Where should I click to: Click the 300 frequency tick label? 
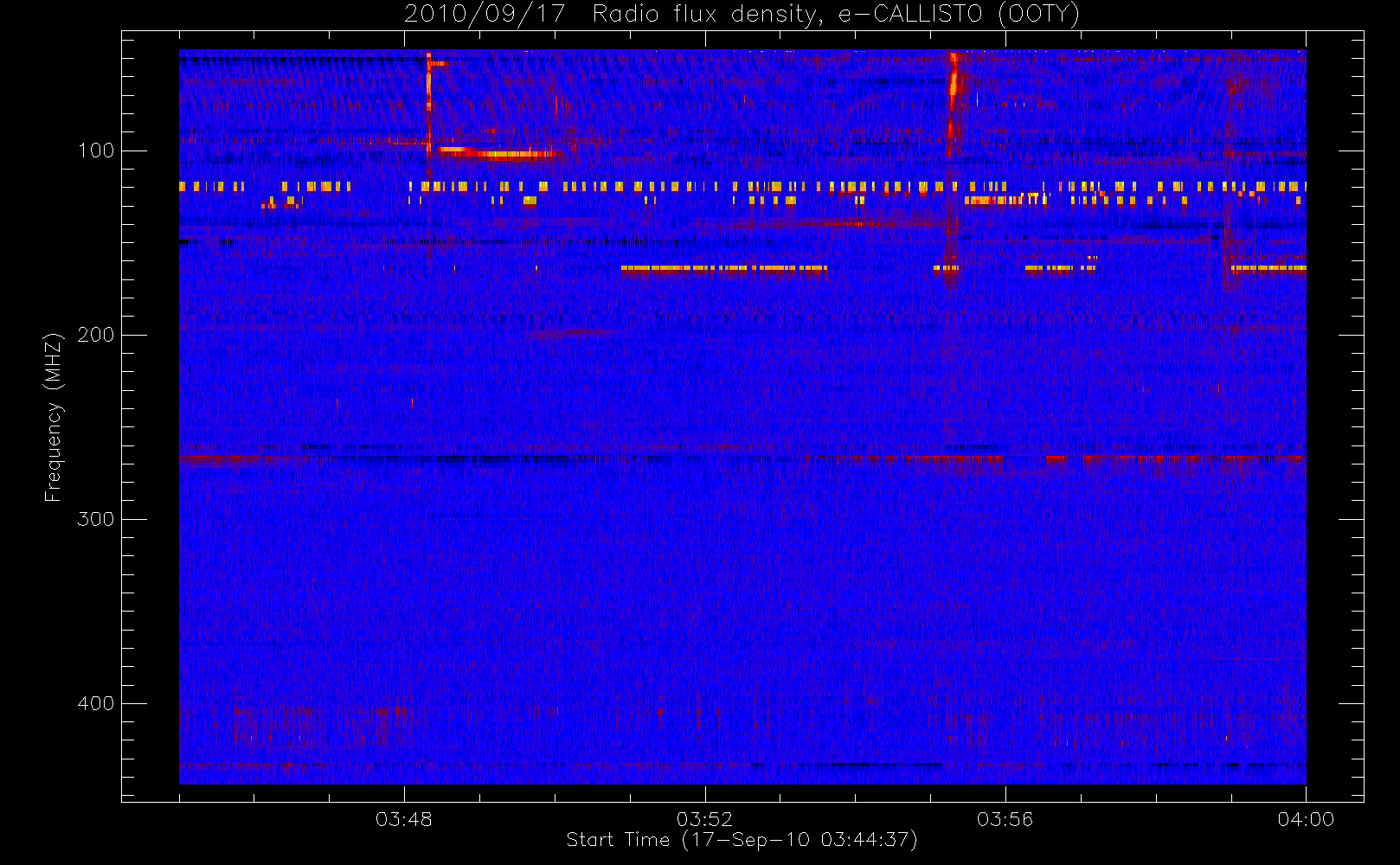click(96, 519)
